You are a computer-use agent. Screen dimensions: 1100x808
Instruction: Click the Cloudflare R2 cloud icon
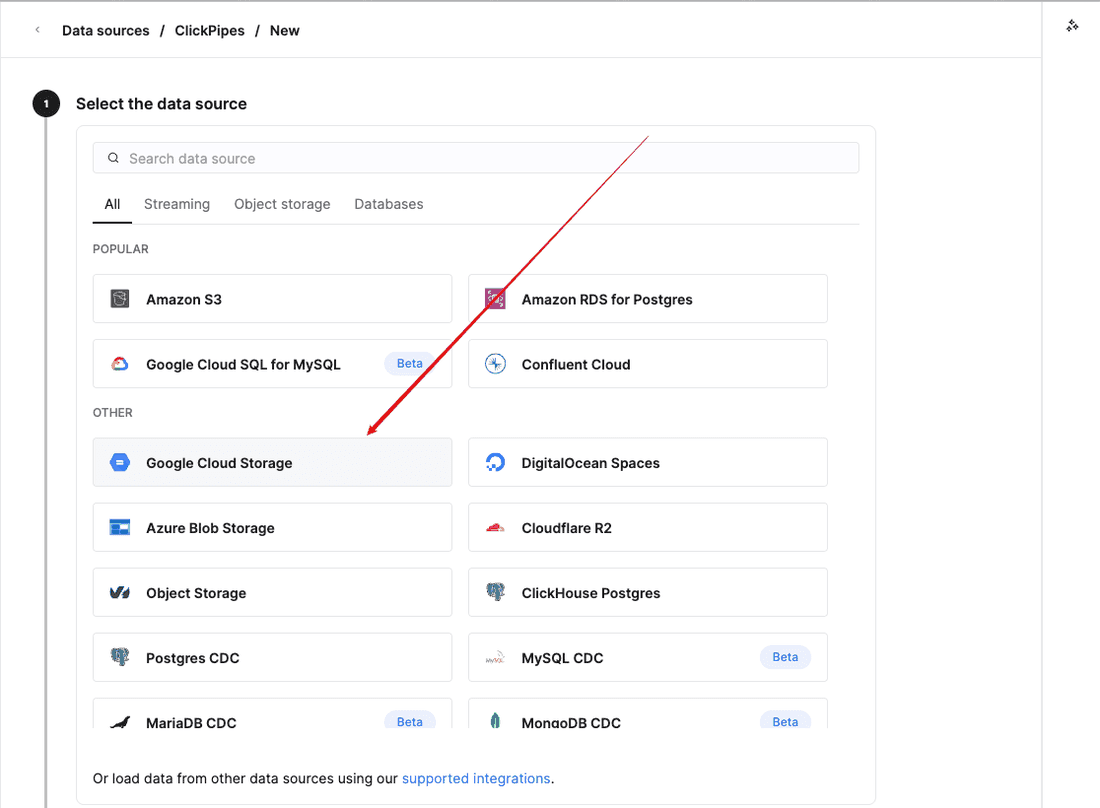(495, 527)
